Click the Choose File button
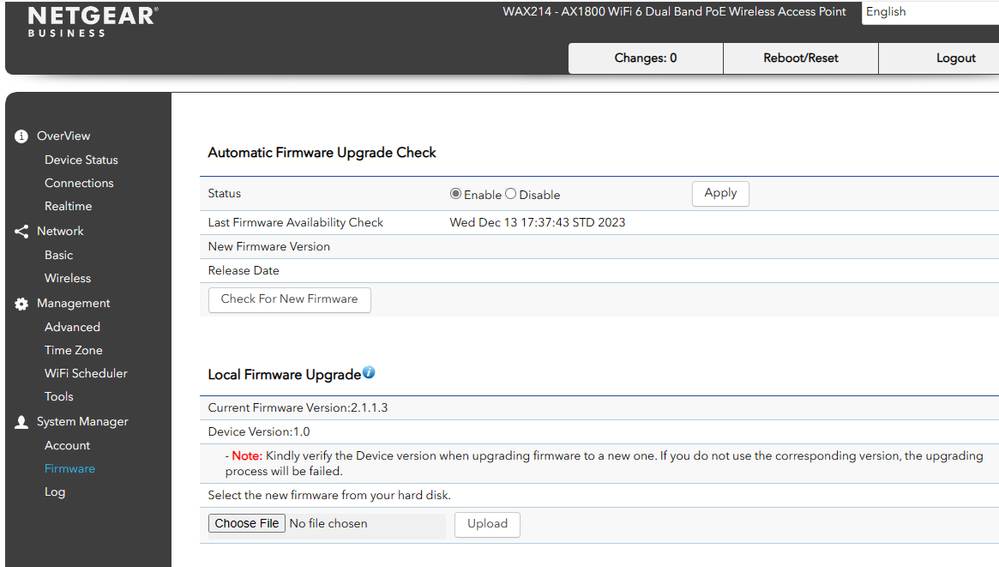This screenshot has width=999, height=567. click(x=247, y=524)
